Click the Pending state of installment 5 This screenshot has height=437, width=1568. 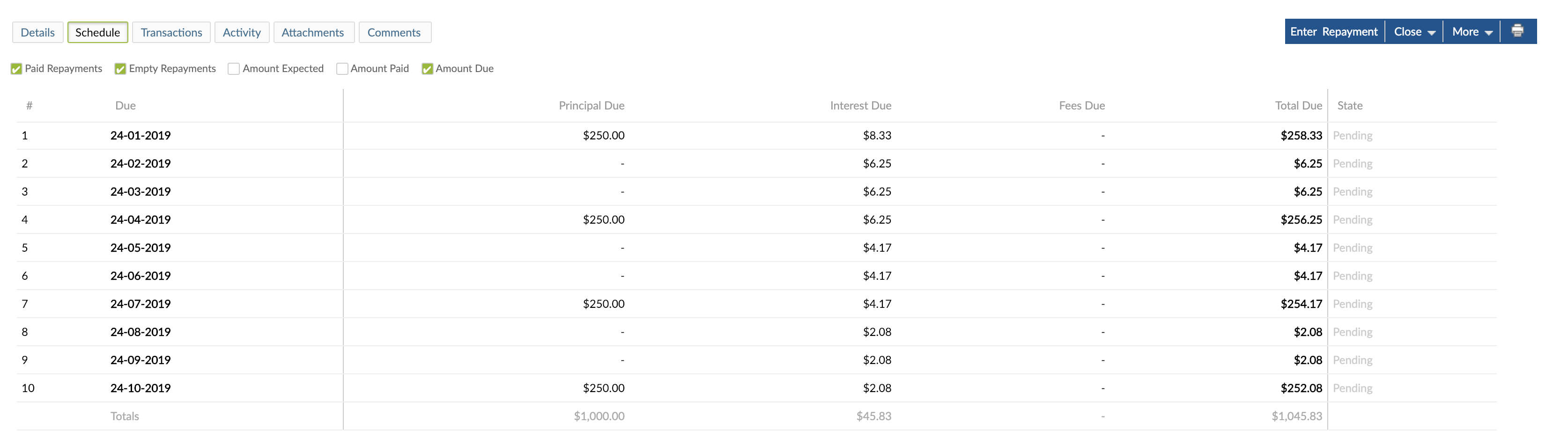[x=1353, y=248]
